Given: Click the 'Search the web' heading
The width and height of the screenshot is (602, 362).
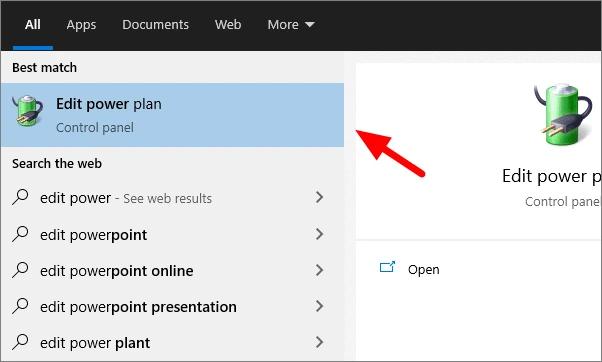Looking at the screenshot, I should coord(57,164).
